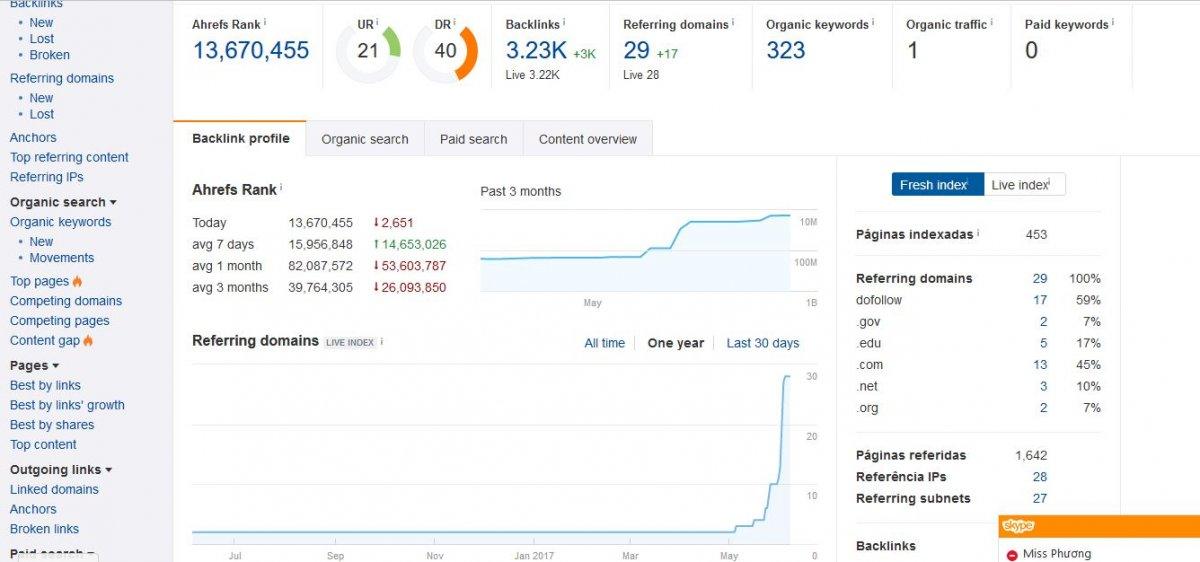The image size is (1200, 562).
Task: Open Referring domains in the sidebar
Action: click(62, 78)
